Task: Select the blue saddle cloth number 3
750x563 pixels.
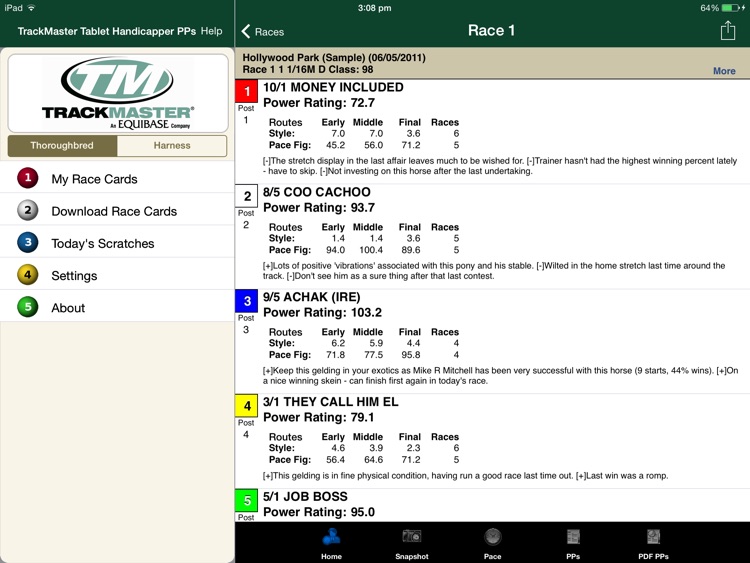Action: 247,301
